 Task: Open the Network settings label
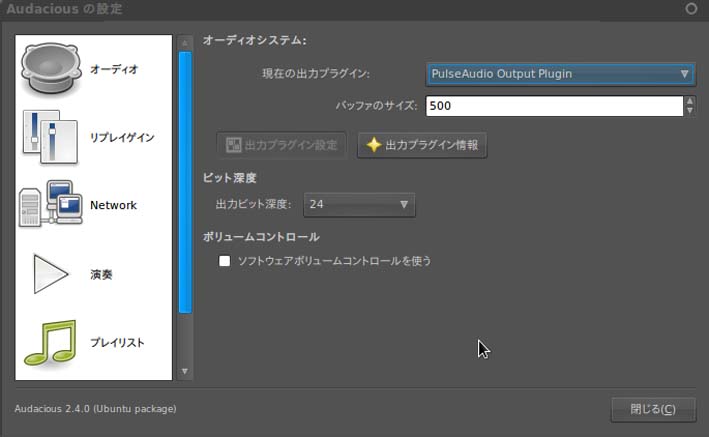click(113, 205)
